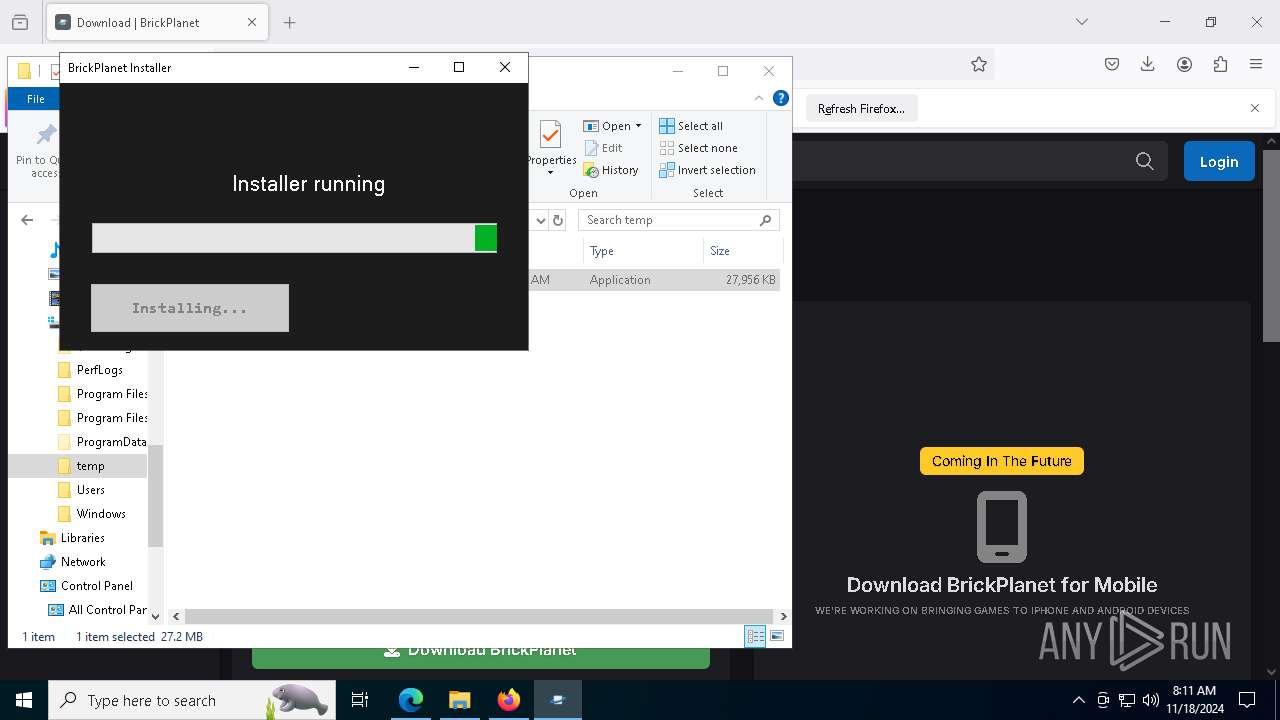
Task: Open the File tab in Explorer
Action: click(x=36, y=99)
